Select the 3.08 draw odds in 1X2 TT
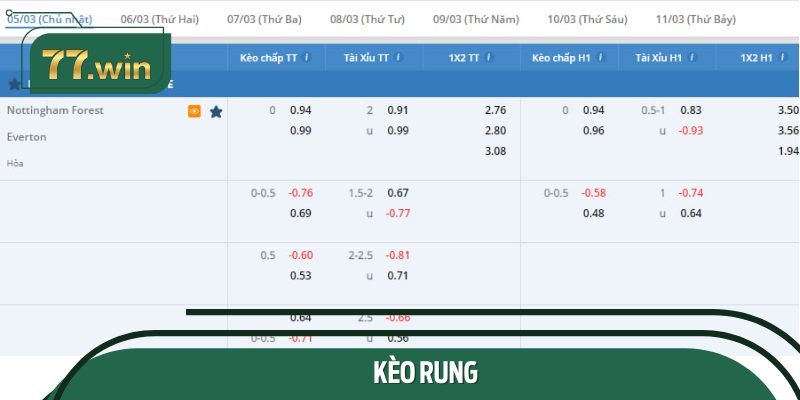The height and width of the screenshot is (400, 800). (x=495, y=150)
